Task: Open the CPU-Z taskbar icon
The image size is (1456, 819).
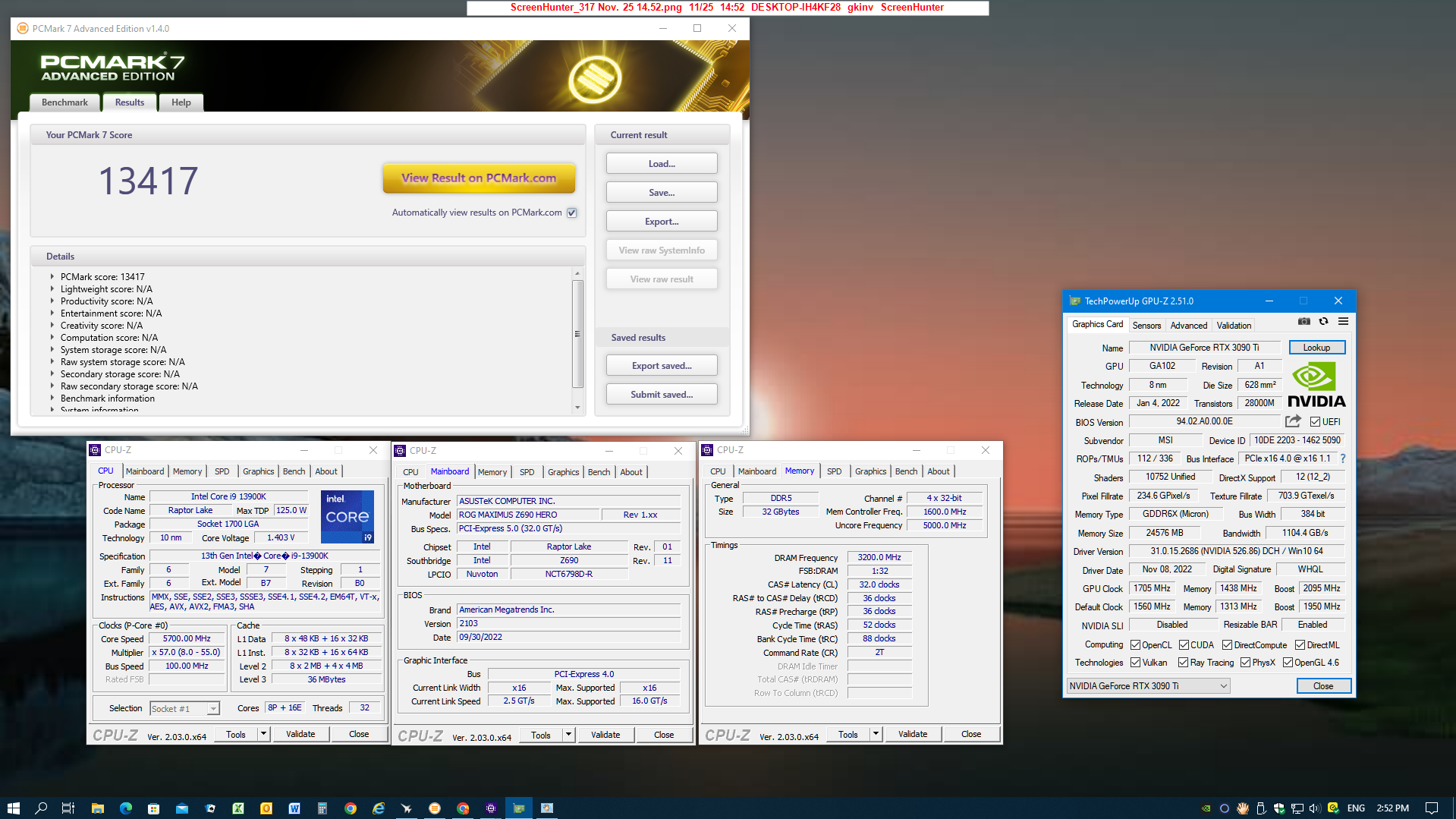Action: (491, 808)
